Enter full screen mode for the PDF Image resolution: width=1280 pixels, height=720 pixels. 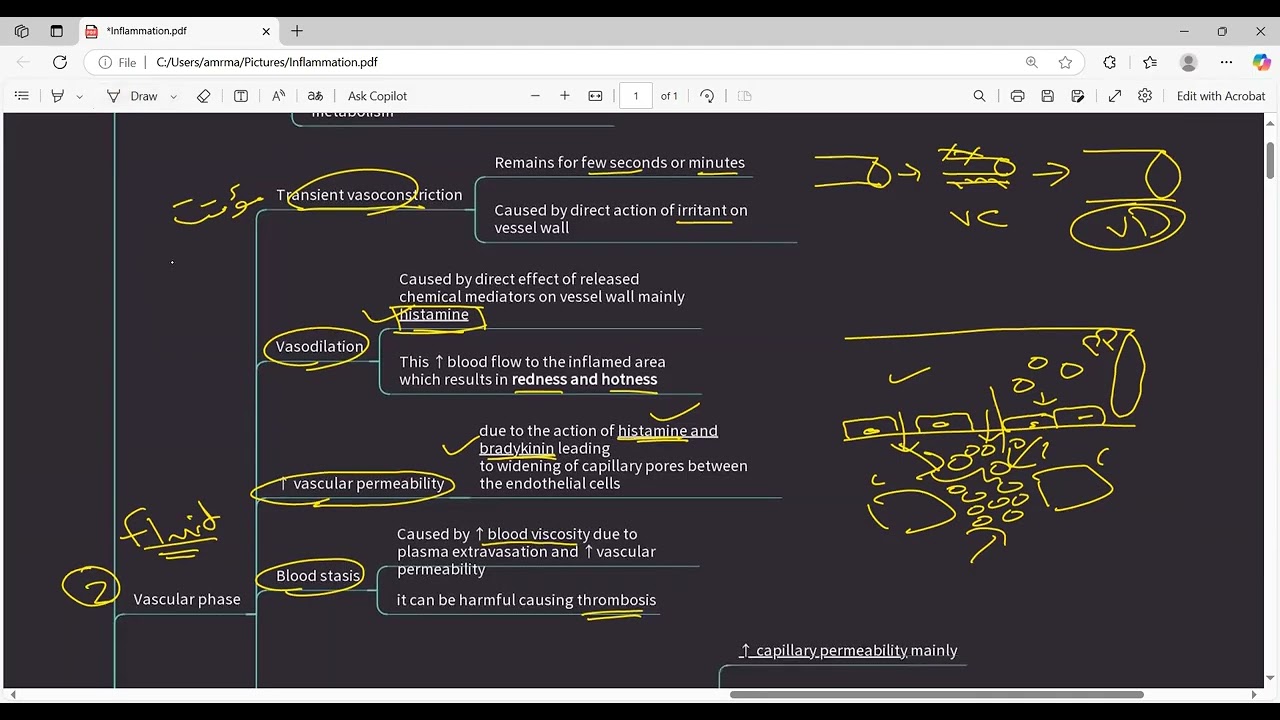click(1115, 96)
